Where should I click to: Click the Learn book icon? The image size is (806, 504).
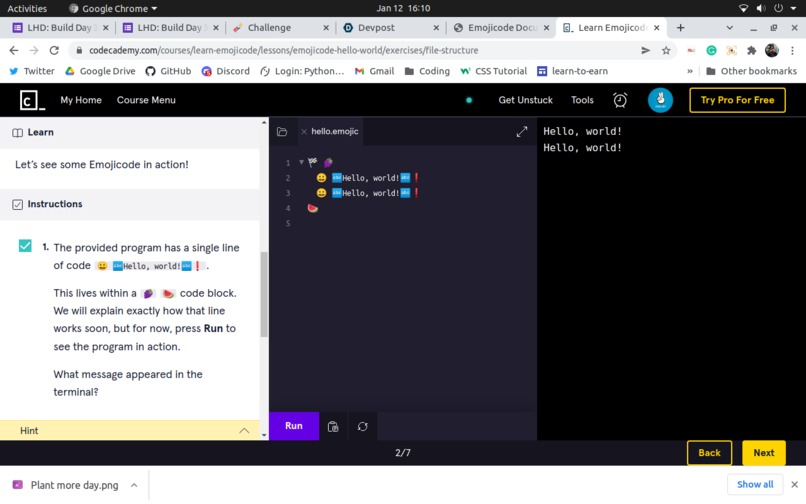17,133
